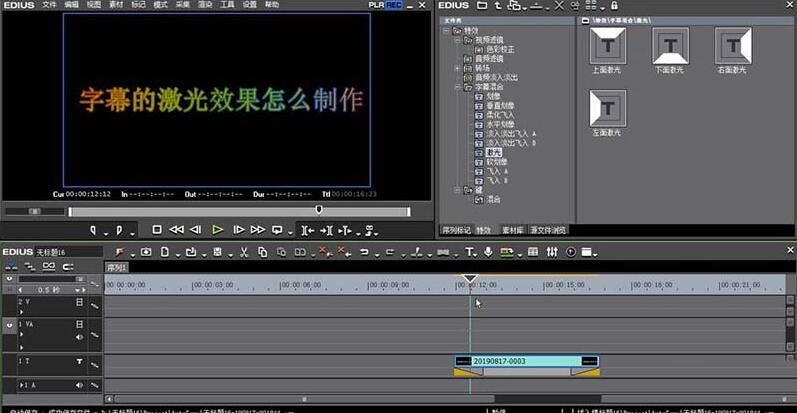Click the rewind button in the player
The height and width of the screenshot is (413, 797).
176,230
